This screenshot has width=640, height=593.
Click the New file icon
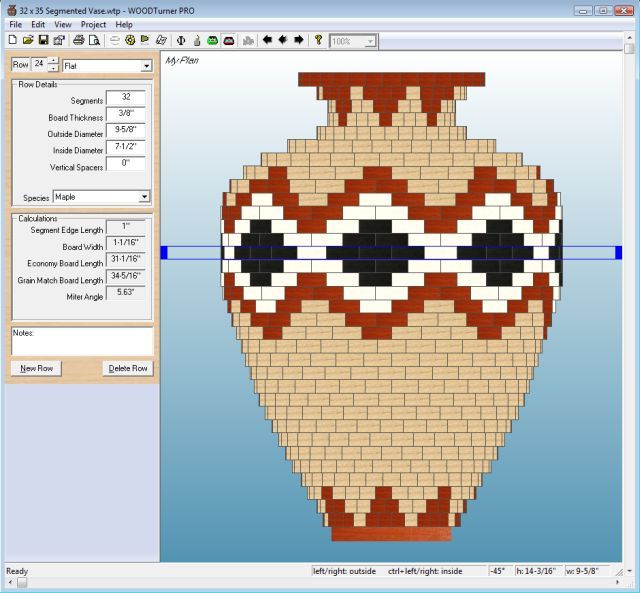click(x=12, y=41)
